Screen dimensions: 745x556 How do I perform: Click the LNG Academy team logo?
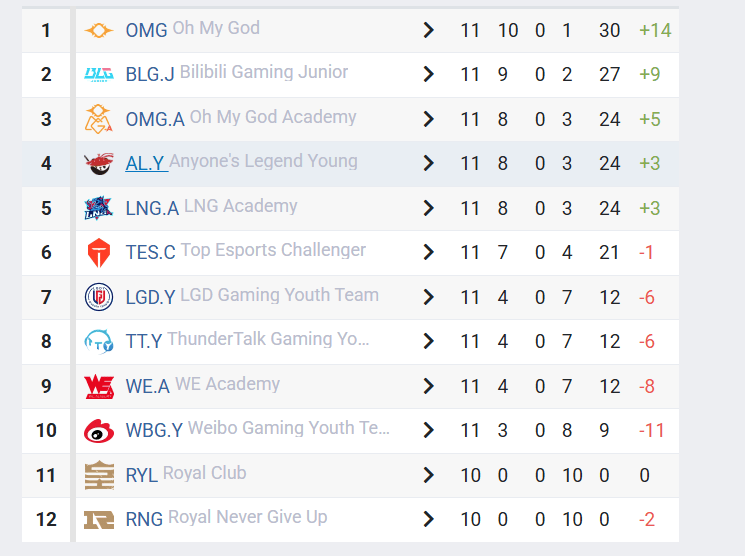click(x=99, y=208)
